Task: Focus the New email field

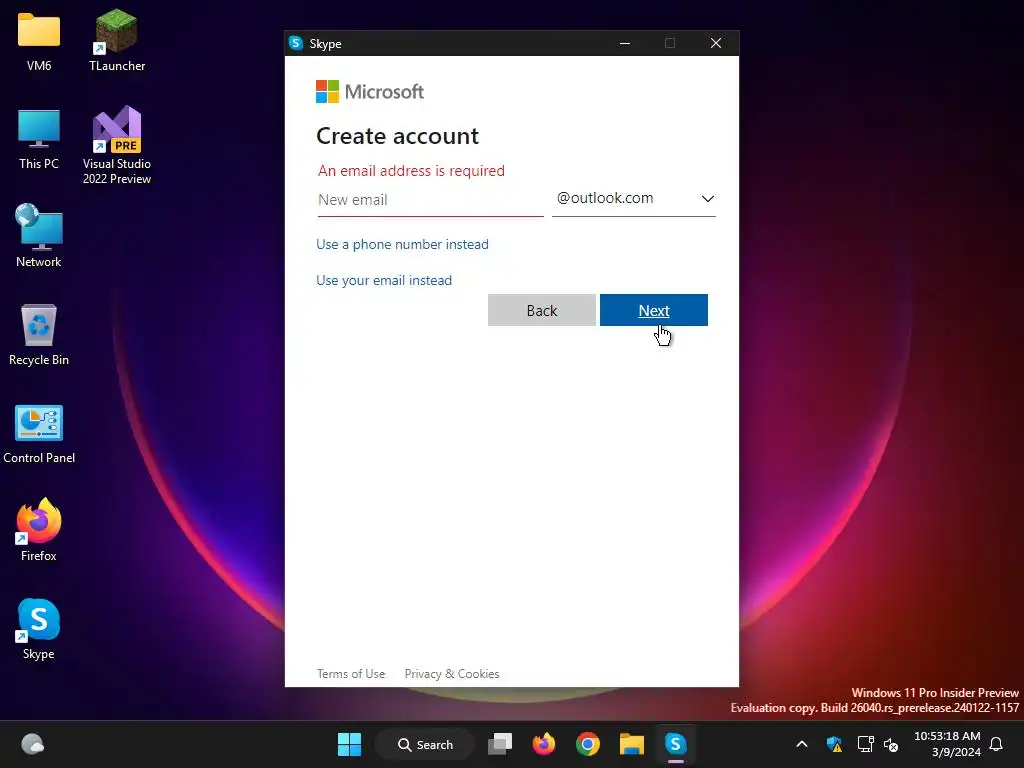Action: (x=430, y=200)
